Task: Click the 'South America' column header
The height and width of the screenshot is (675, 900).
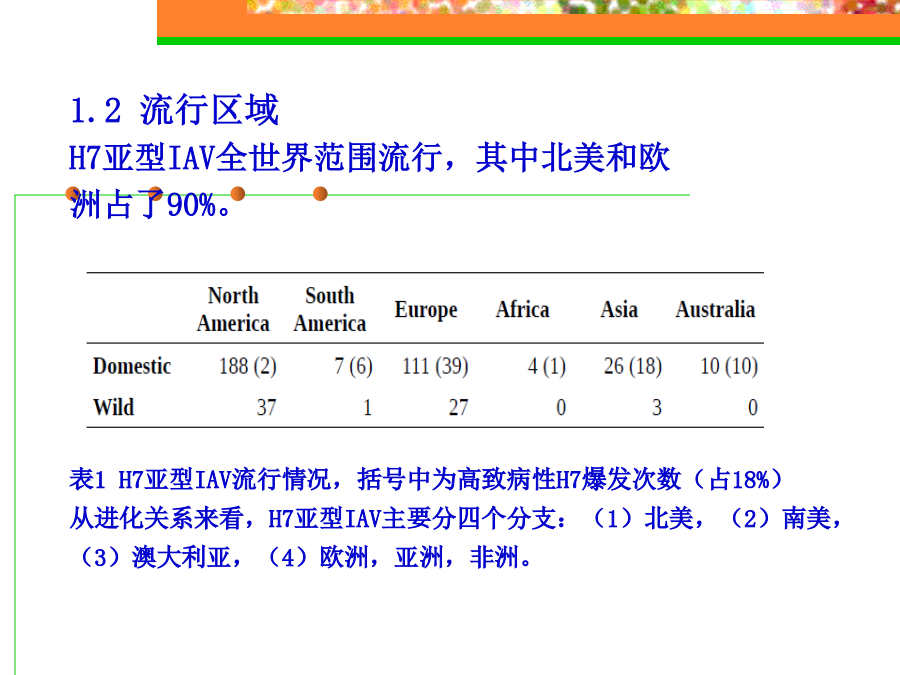Action: click(329, 309)
